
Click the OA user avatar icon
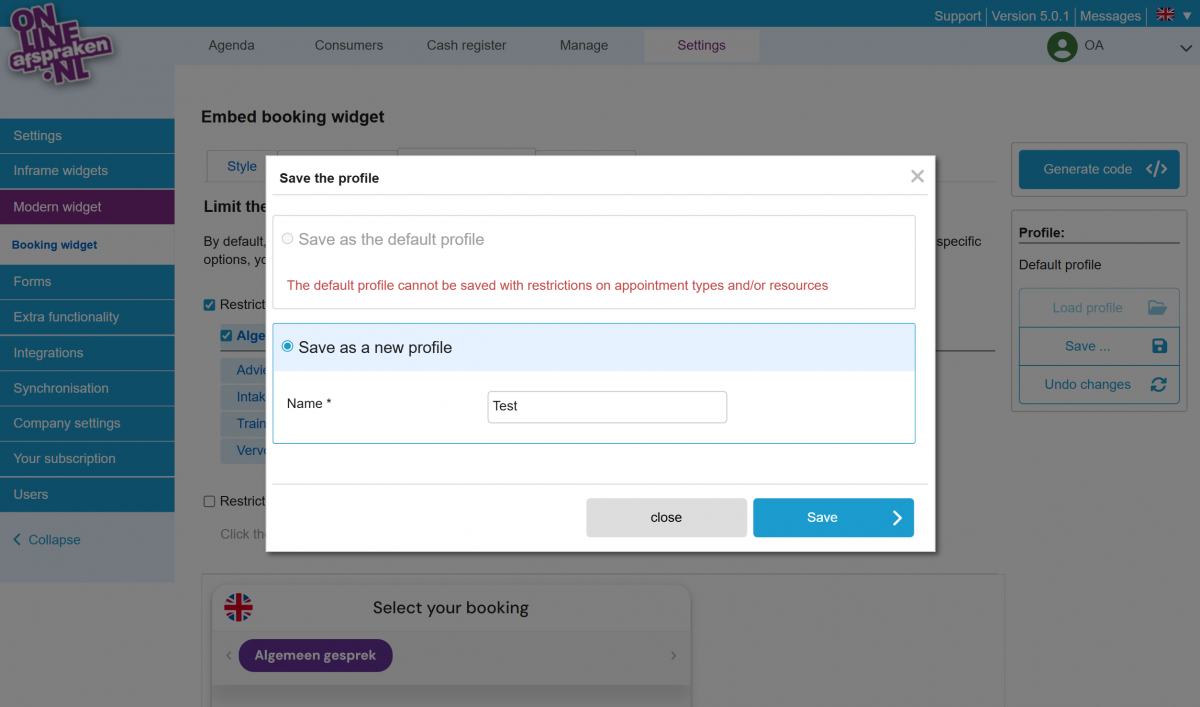coord(1061,46)
